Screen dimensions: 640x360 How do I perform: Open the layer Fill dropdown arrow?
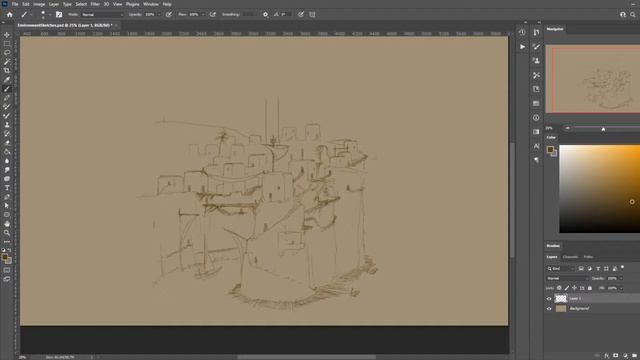pos(621,288)
